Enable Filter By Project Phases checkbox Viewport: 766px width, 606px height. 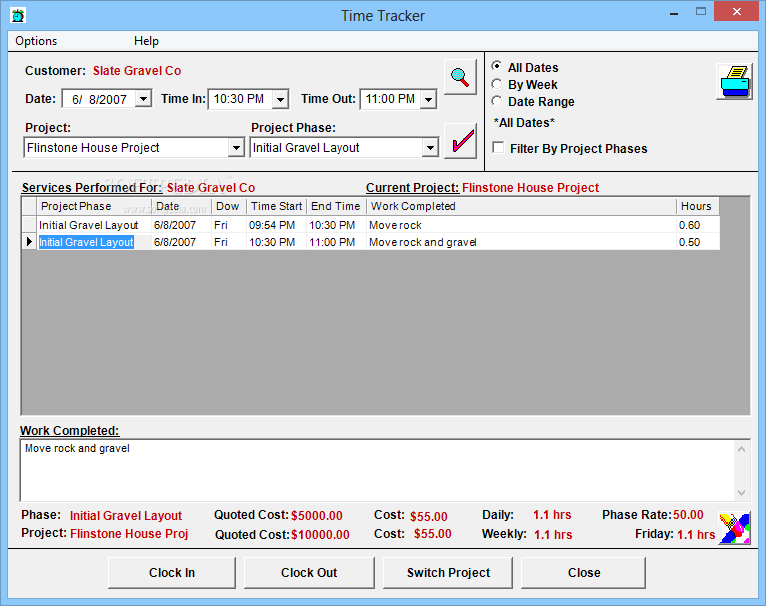point(498,148)
